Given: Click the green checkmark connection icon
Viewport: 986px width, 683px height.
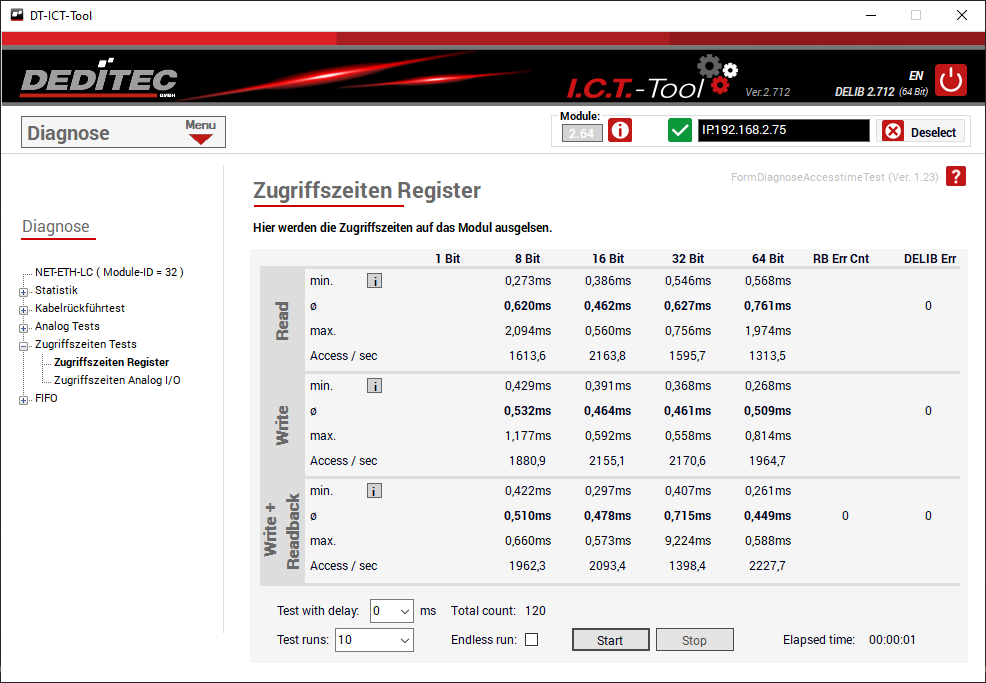Looking at the screenshot, I should click(680, 131).
